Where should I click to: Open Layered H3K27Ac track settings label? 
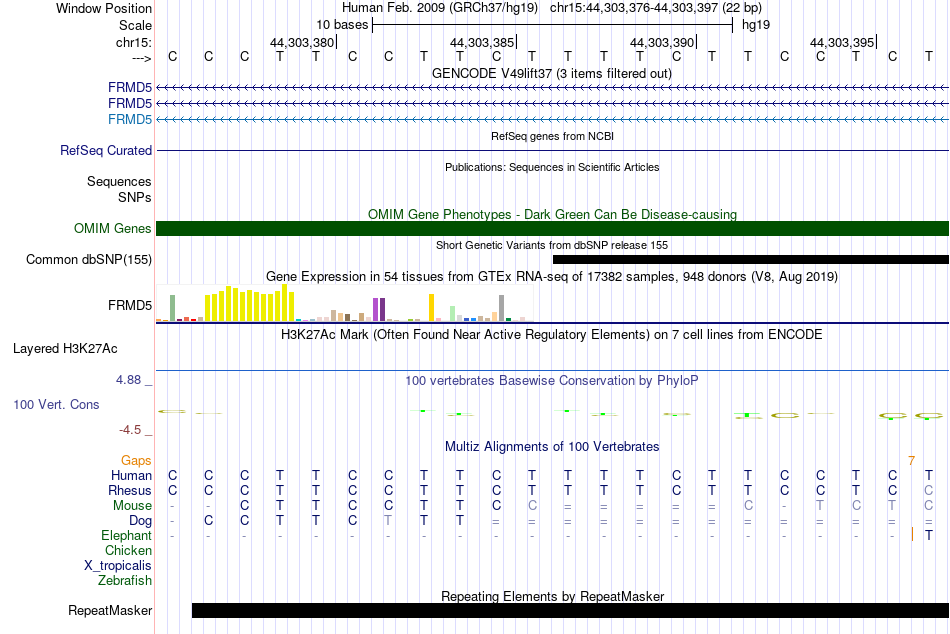click(65, 349)
